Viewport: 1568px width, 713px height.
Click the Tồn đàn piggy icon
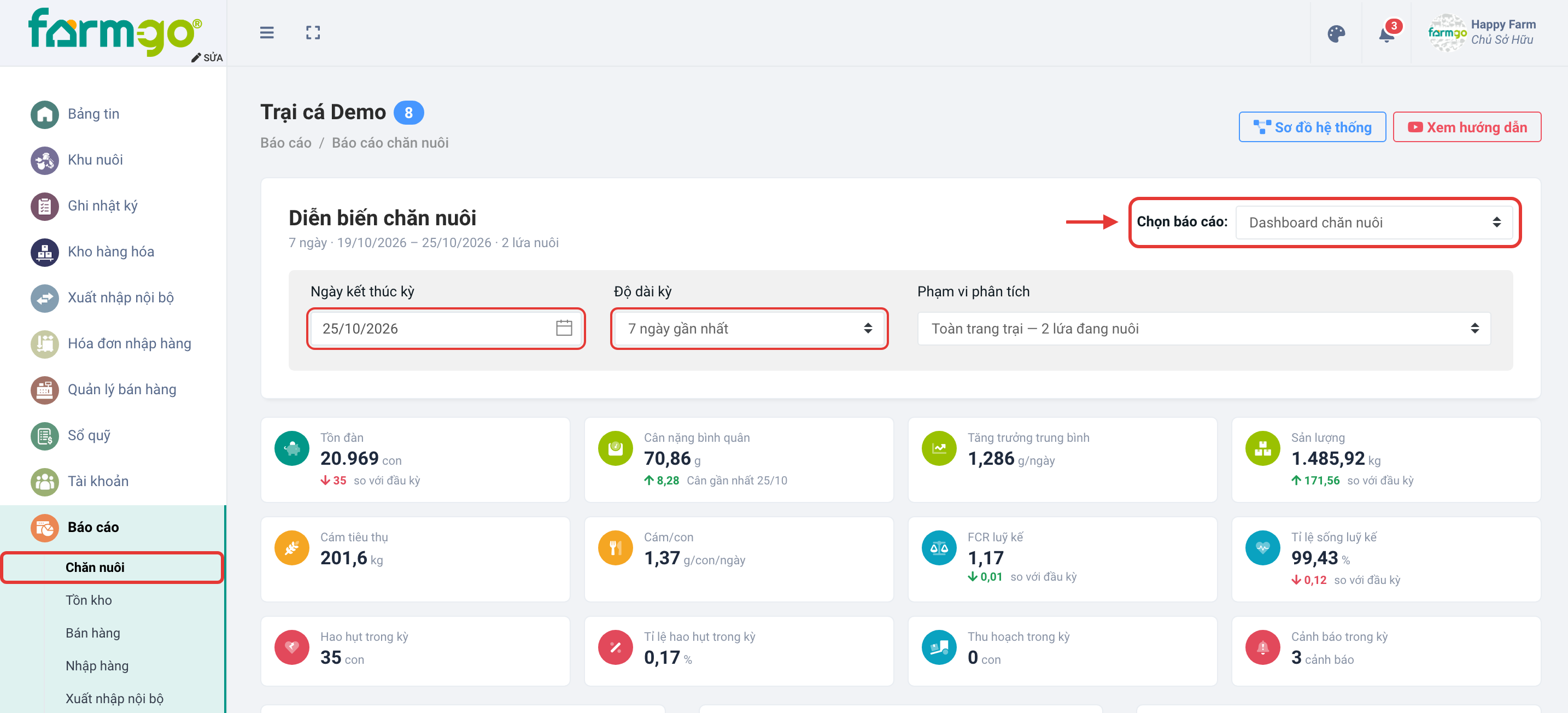click(x=291, y=448)
